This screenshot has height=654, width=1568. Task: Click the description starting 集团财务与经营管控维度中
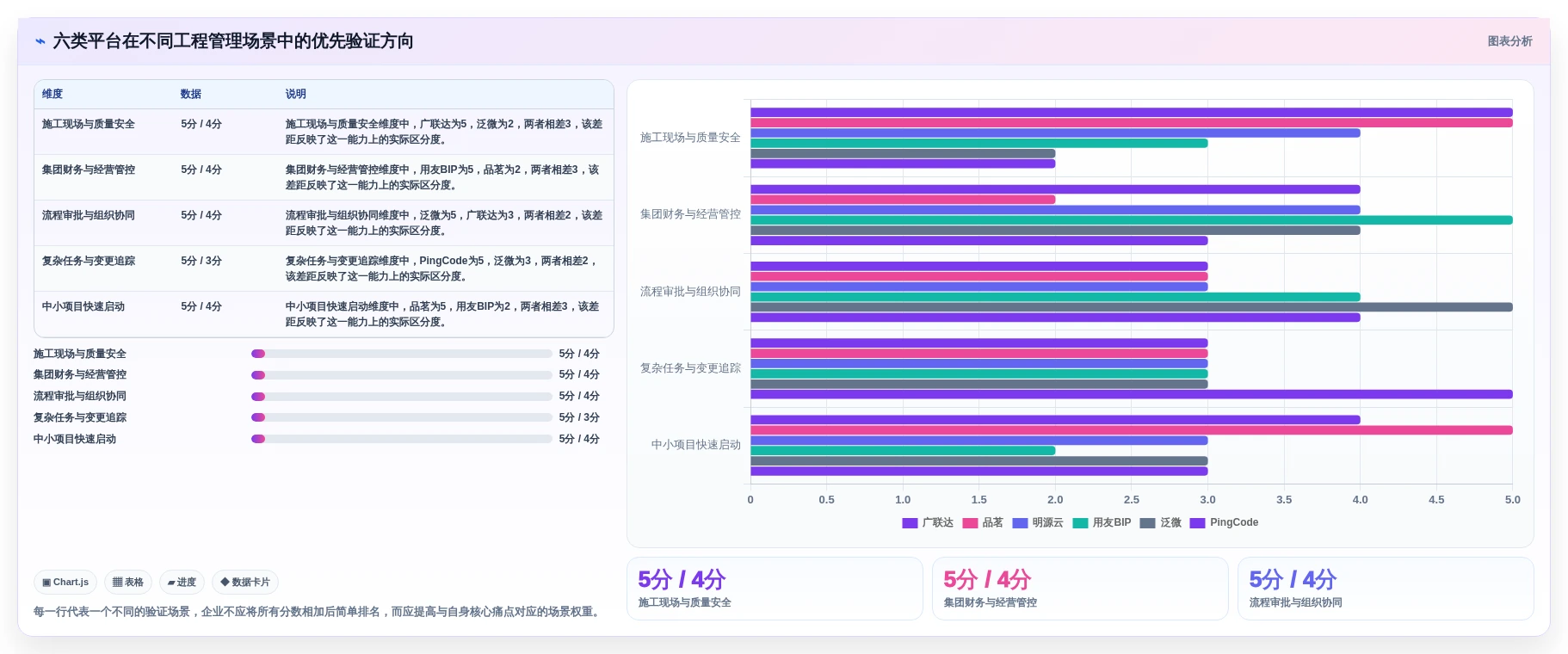[x=444, y=177]
